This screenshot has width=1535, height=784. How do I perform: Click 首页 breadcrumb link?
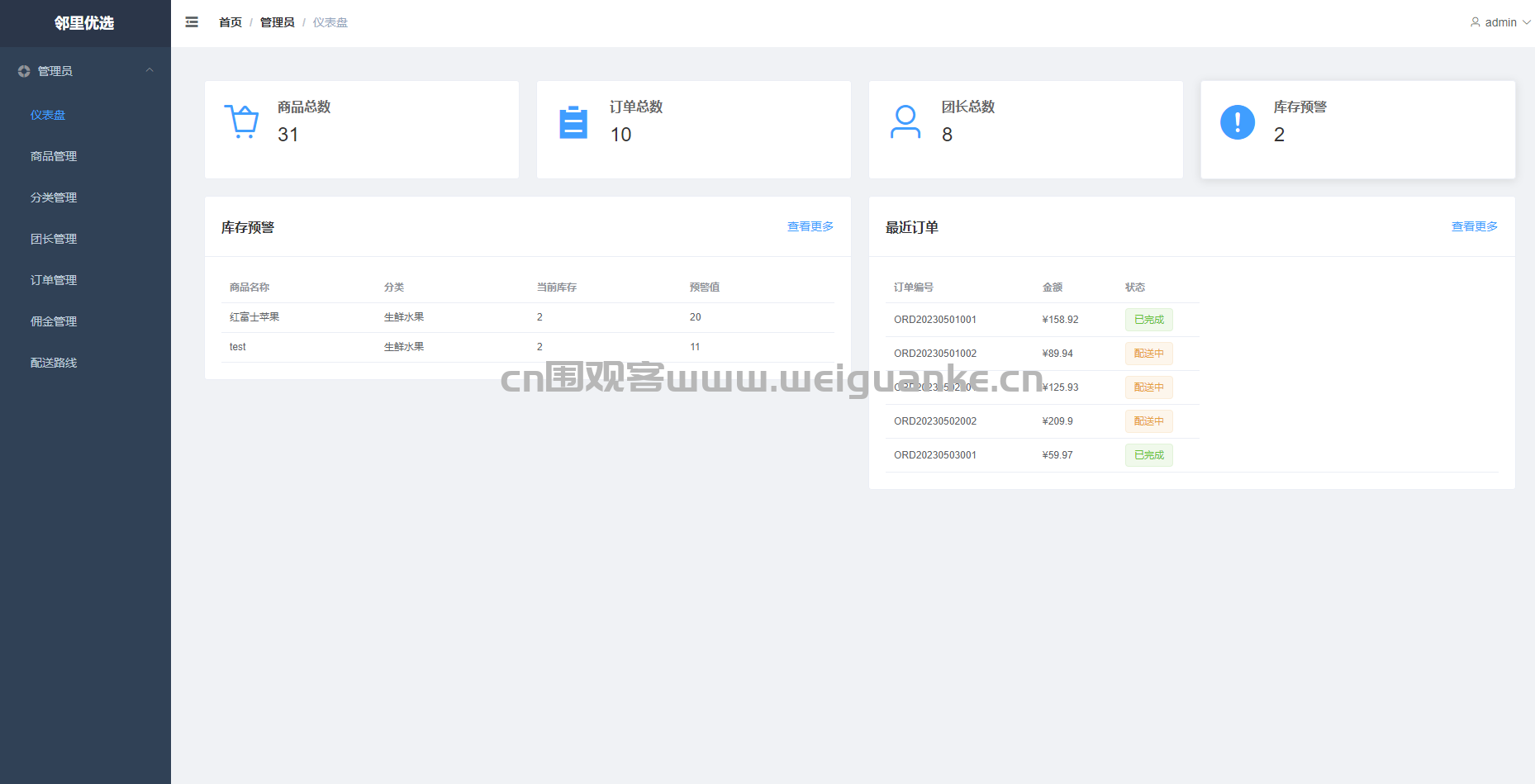point(230,22)
